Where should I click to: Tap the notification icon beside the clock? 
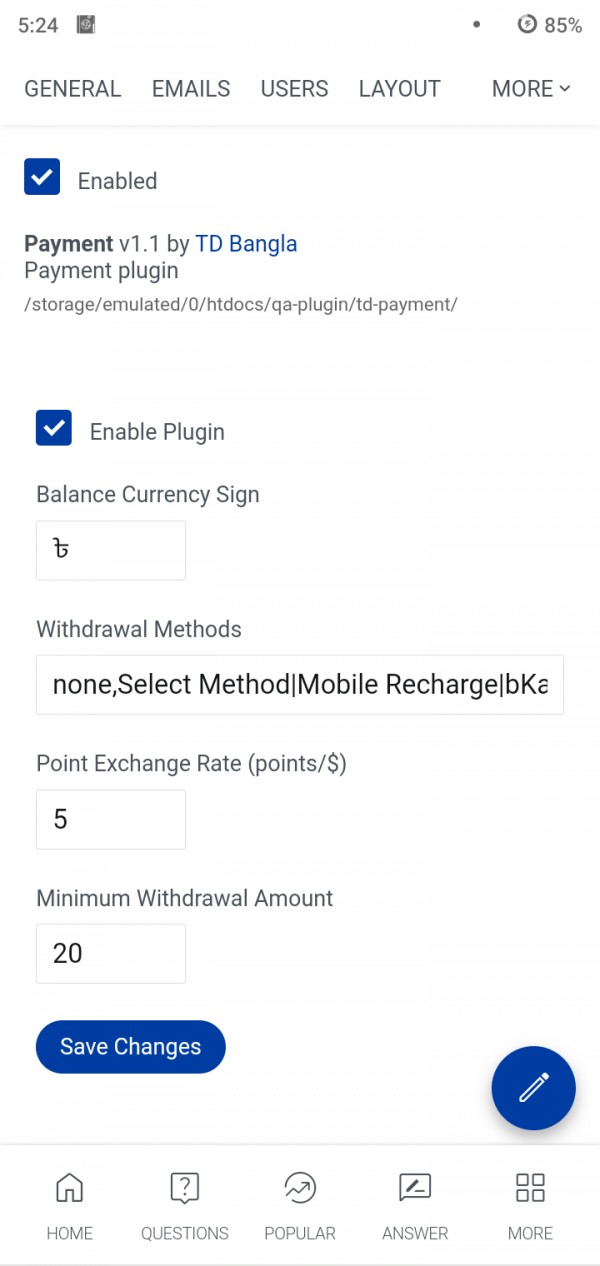pyautogui.click(x=86, y=25)
